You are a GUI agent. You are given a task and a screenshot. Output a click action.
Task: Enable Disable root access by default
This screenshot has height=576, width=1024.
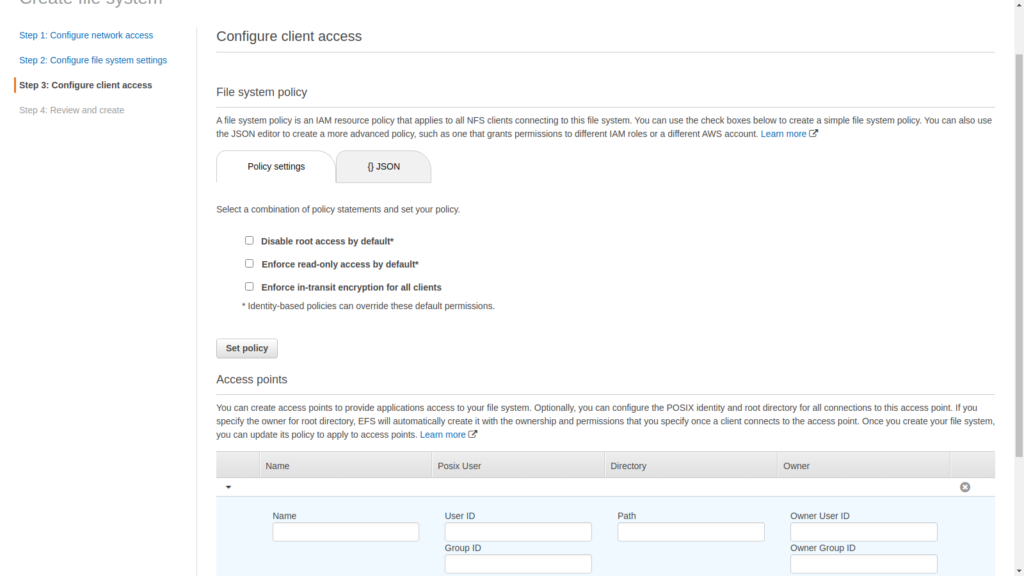coord(249,241)
